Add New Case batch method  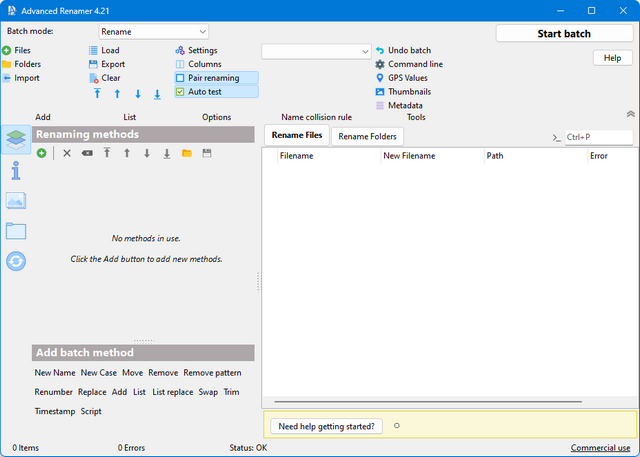coord(98,373)
